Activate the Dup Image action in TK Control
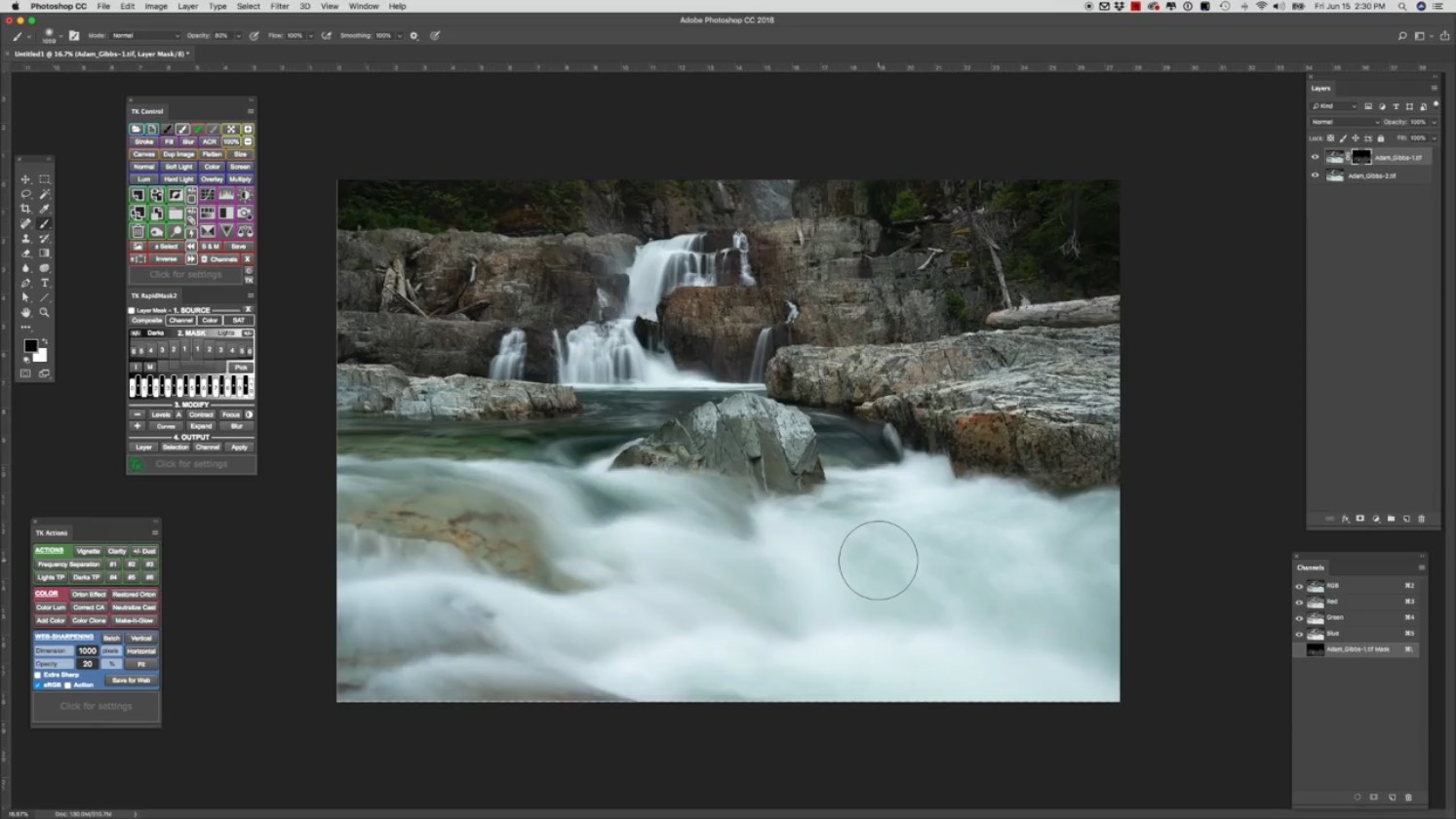The height and width of the screenshot is (819, 1456). [179, 154]
